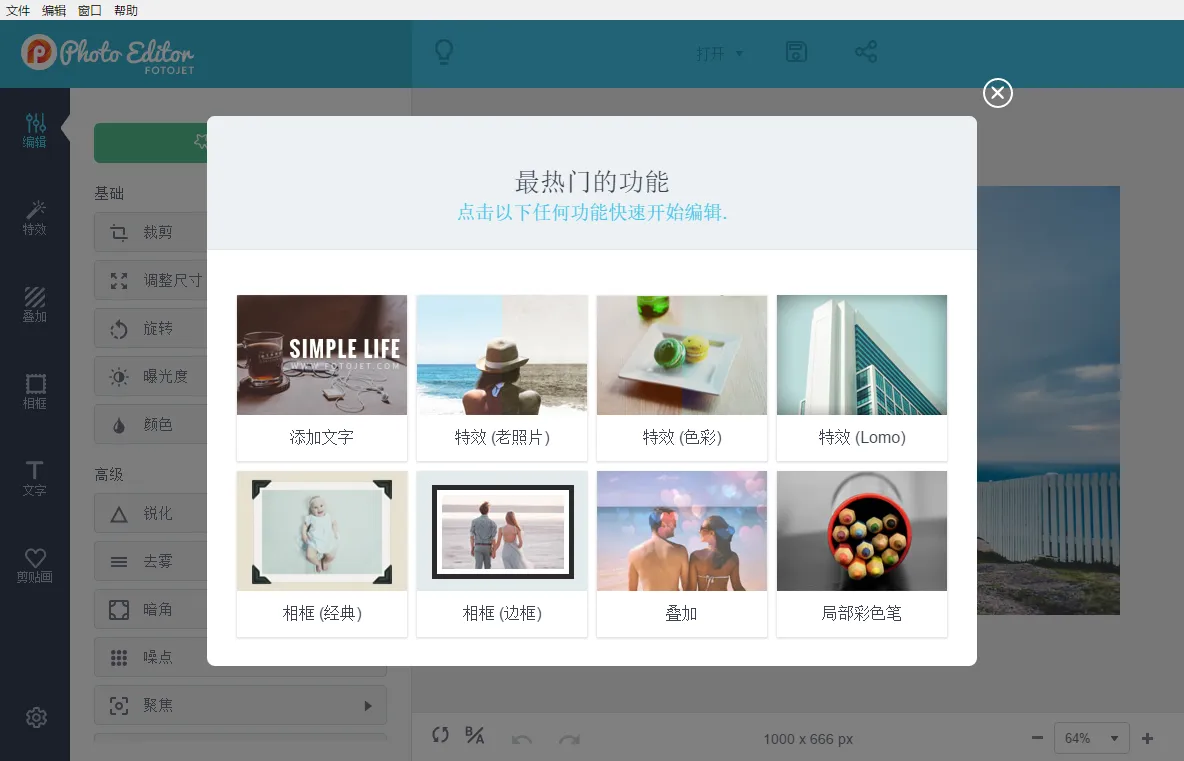Choose the 添加文字 feature card

pos(322,376)
